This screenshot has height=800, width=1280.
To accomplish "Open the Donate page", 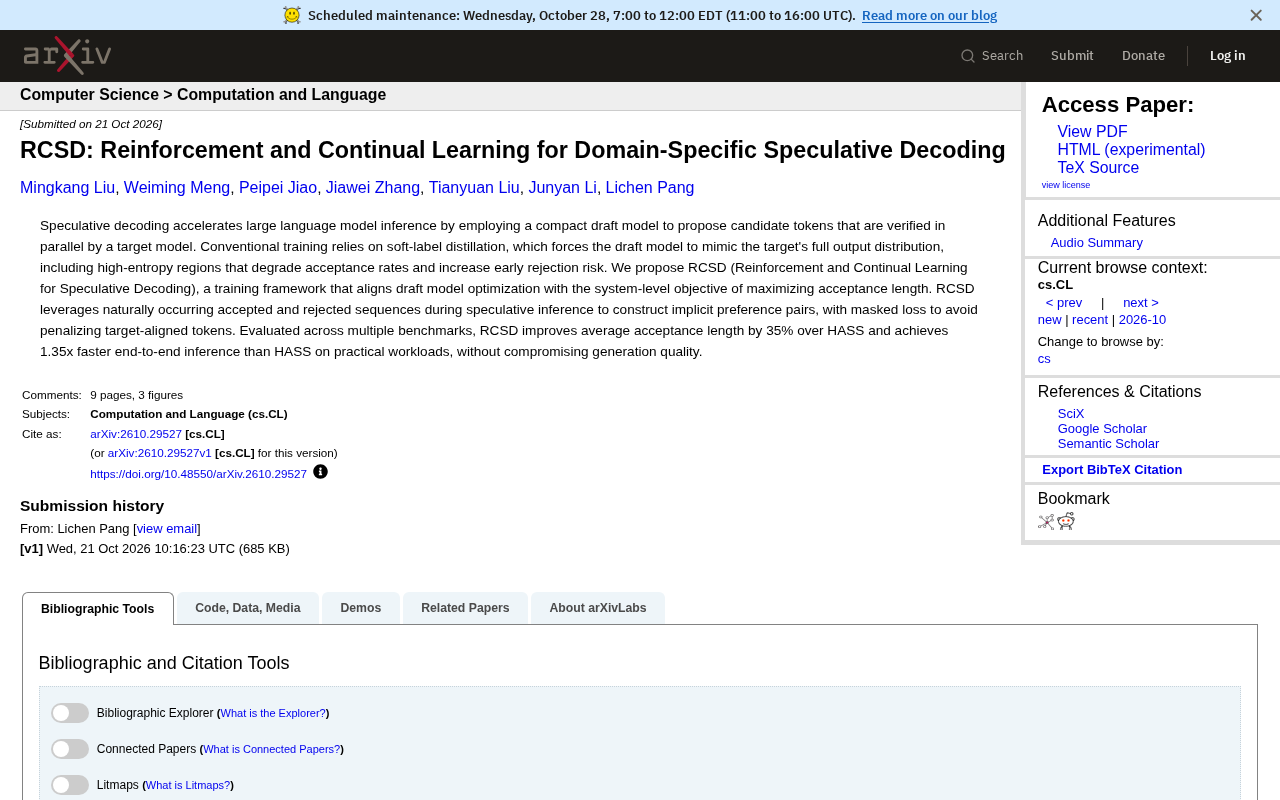I will tap(1143, 56).
